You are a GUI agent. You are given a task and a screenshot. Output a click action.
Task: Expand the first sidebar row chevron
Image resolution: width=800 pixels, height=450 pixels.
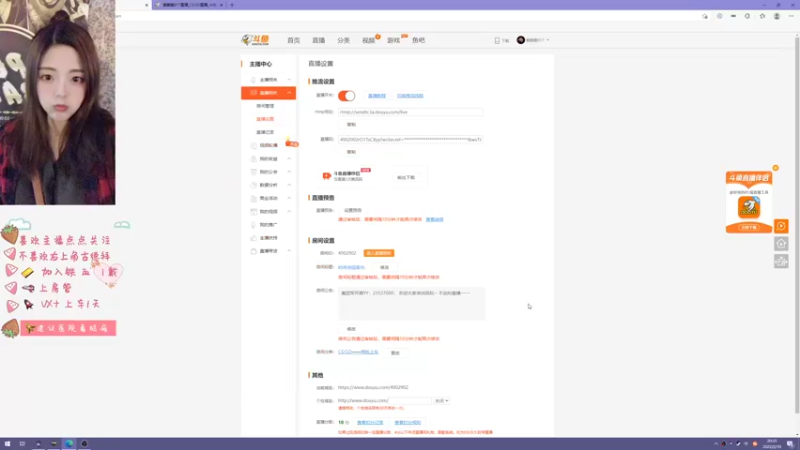[x=289, y=80]
